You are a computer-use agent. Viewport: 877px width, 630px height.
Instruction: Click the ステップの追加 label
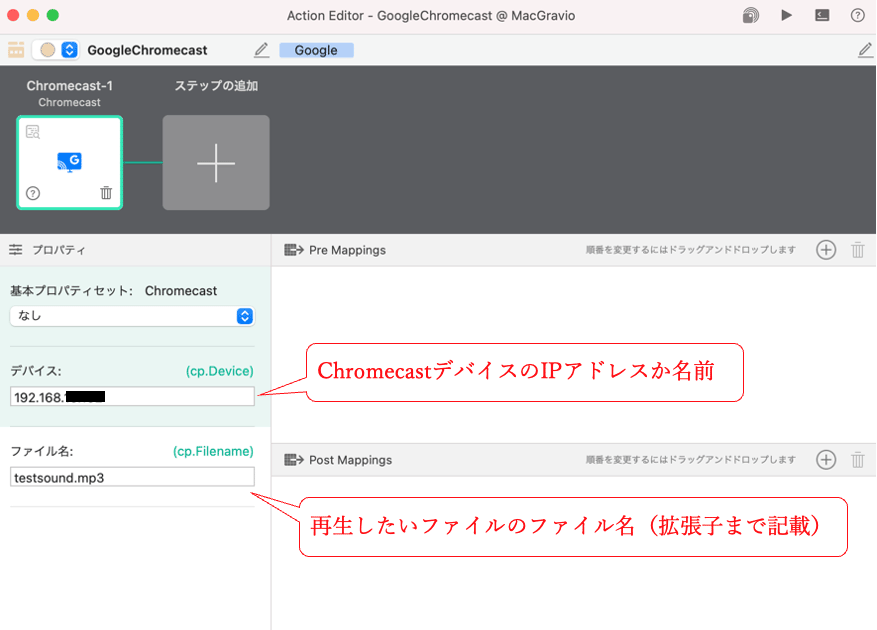(x=216, y=86)
